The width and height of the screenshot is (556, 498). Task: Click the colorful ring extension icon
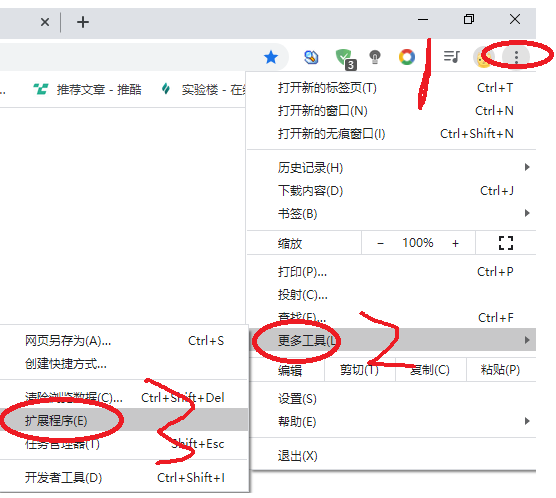click(x=407, y=57)
